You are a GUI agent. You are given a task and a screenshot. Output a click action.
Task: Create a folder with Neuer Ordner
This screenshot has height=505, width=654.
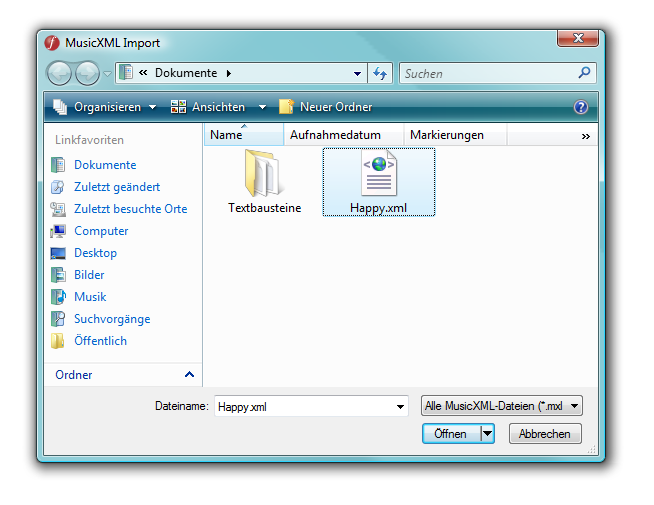[x=326, y=107]
